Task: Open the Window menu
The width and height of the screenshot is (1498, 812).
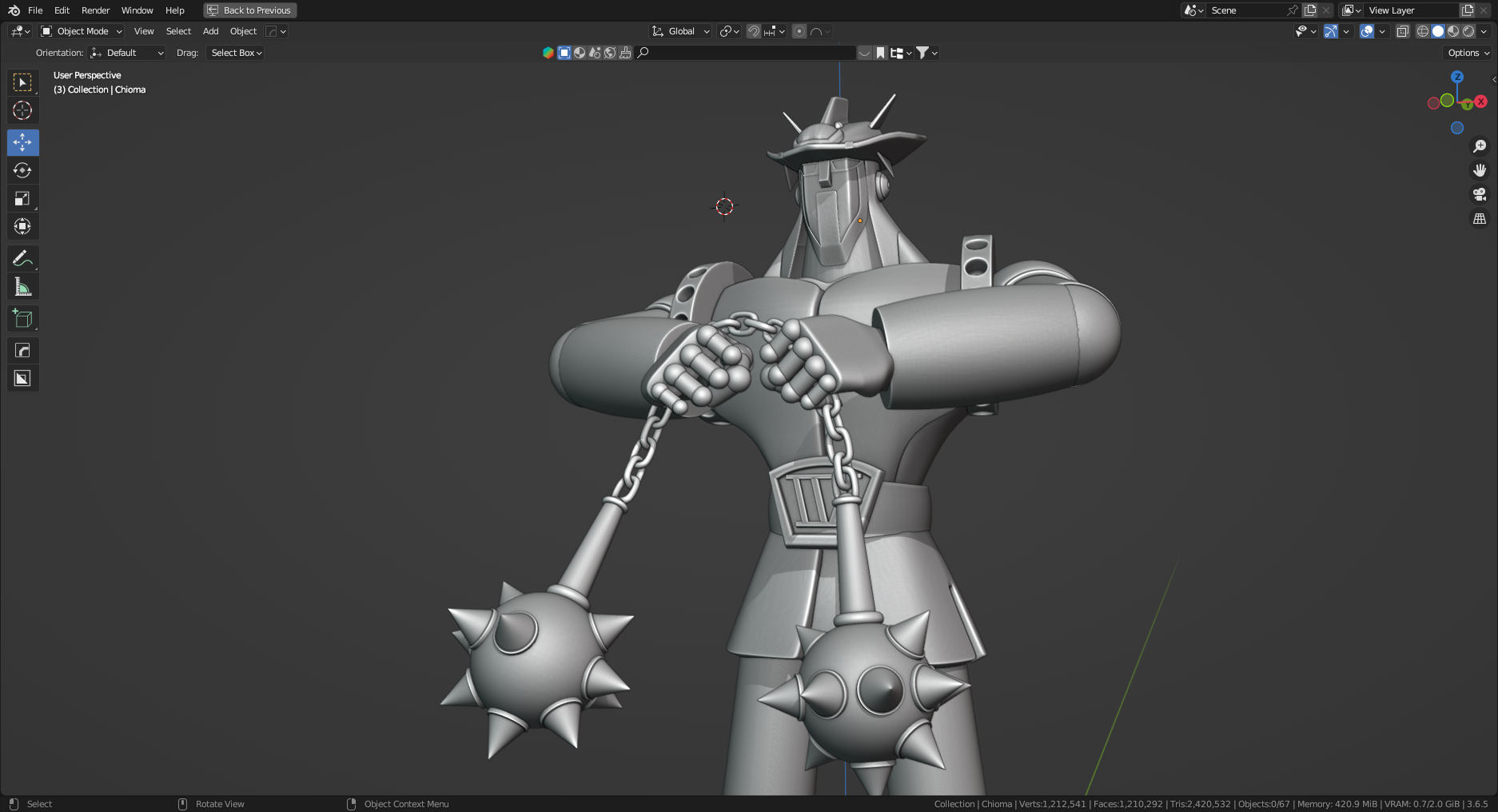Action: tap(137, 10)
